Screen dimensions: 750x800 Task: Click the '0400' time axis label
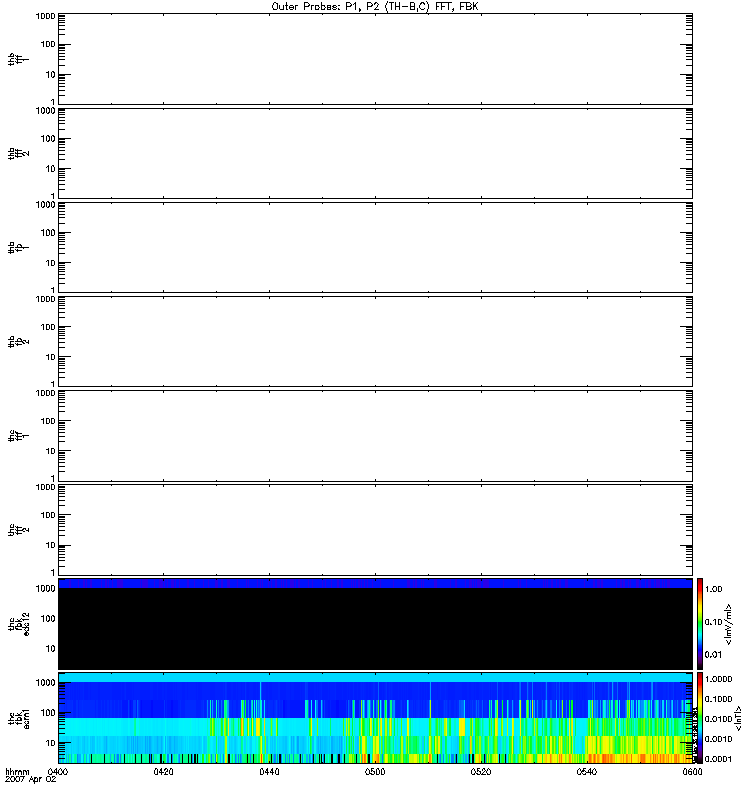[58, 772]
